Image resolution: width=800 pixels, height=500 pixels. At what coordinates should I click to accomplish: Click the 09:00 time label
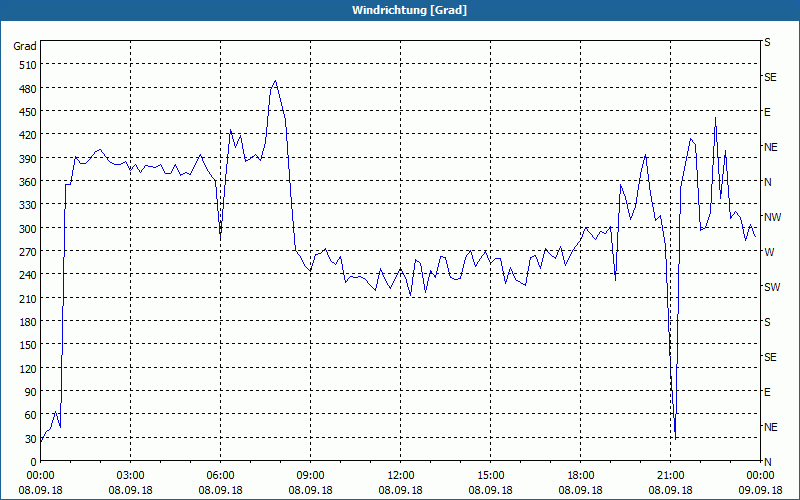click(x=311, y=476)
